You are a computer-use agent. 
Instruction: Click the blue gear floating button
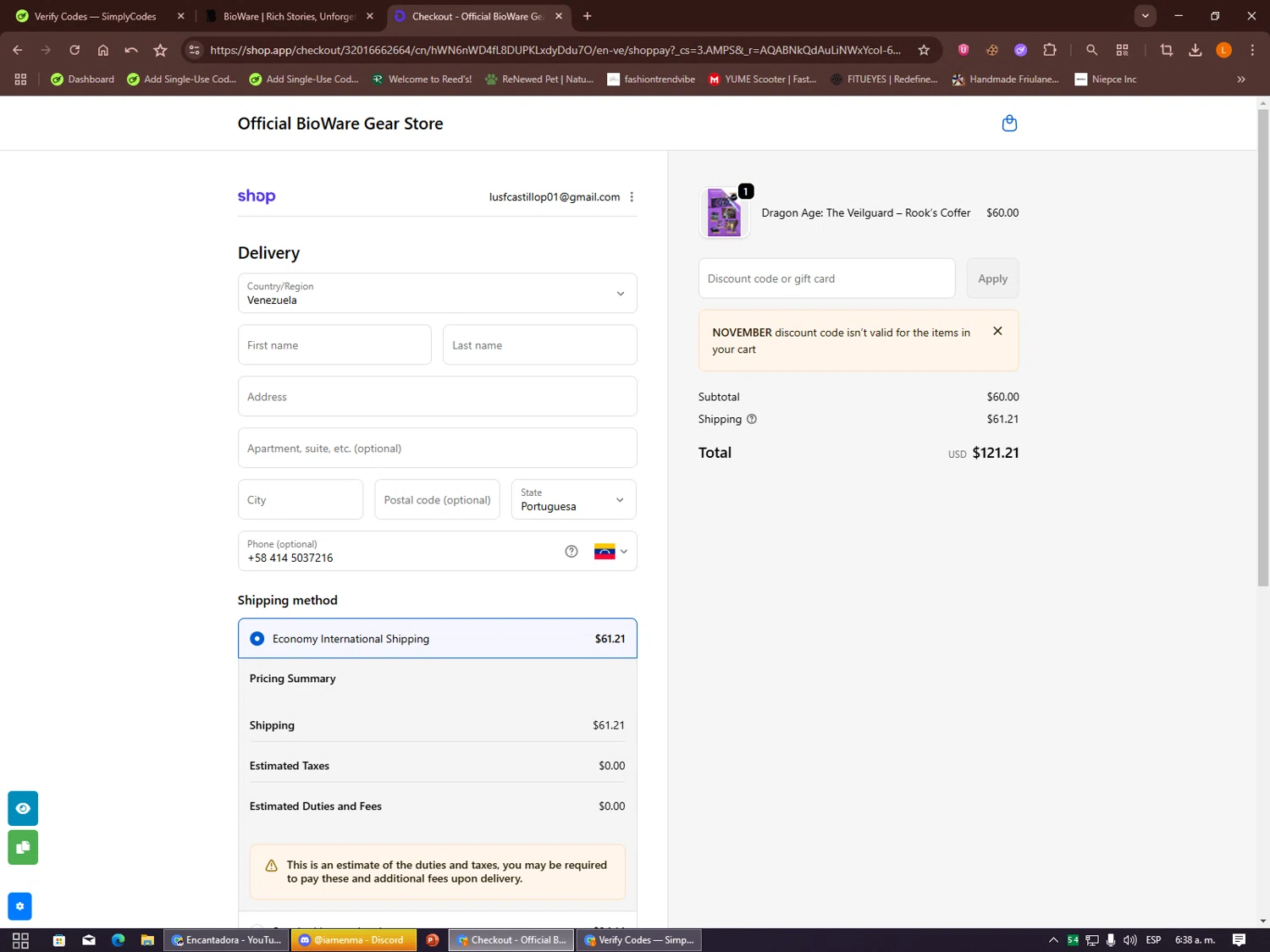[19, 906]
